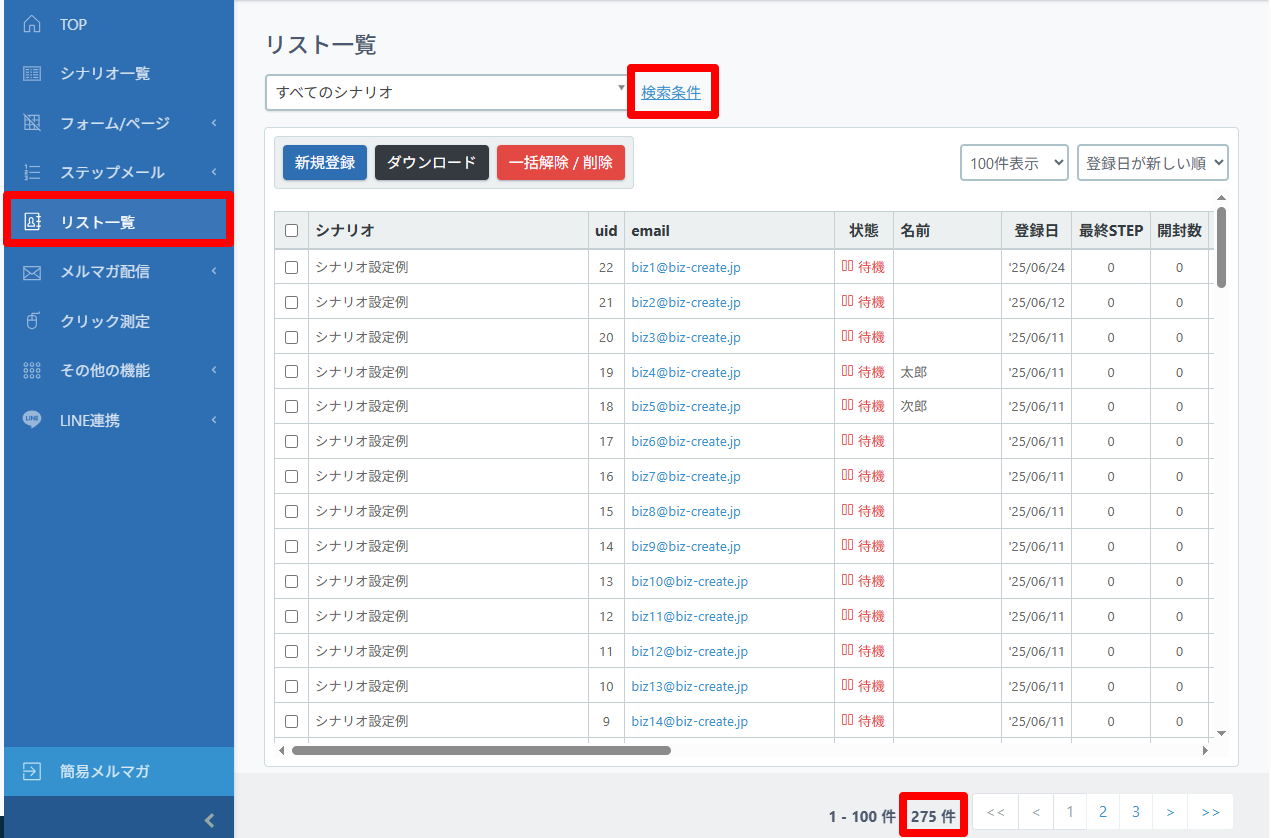1271x838 pixels.
Task: Click the date '25/06/24 cell
Action: (1037, 267)
